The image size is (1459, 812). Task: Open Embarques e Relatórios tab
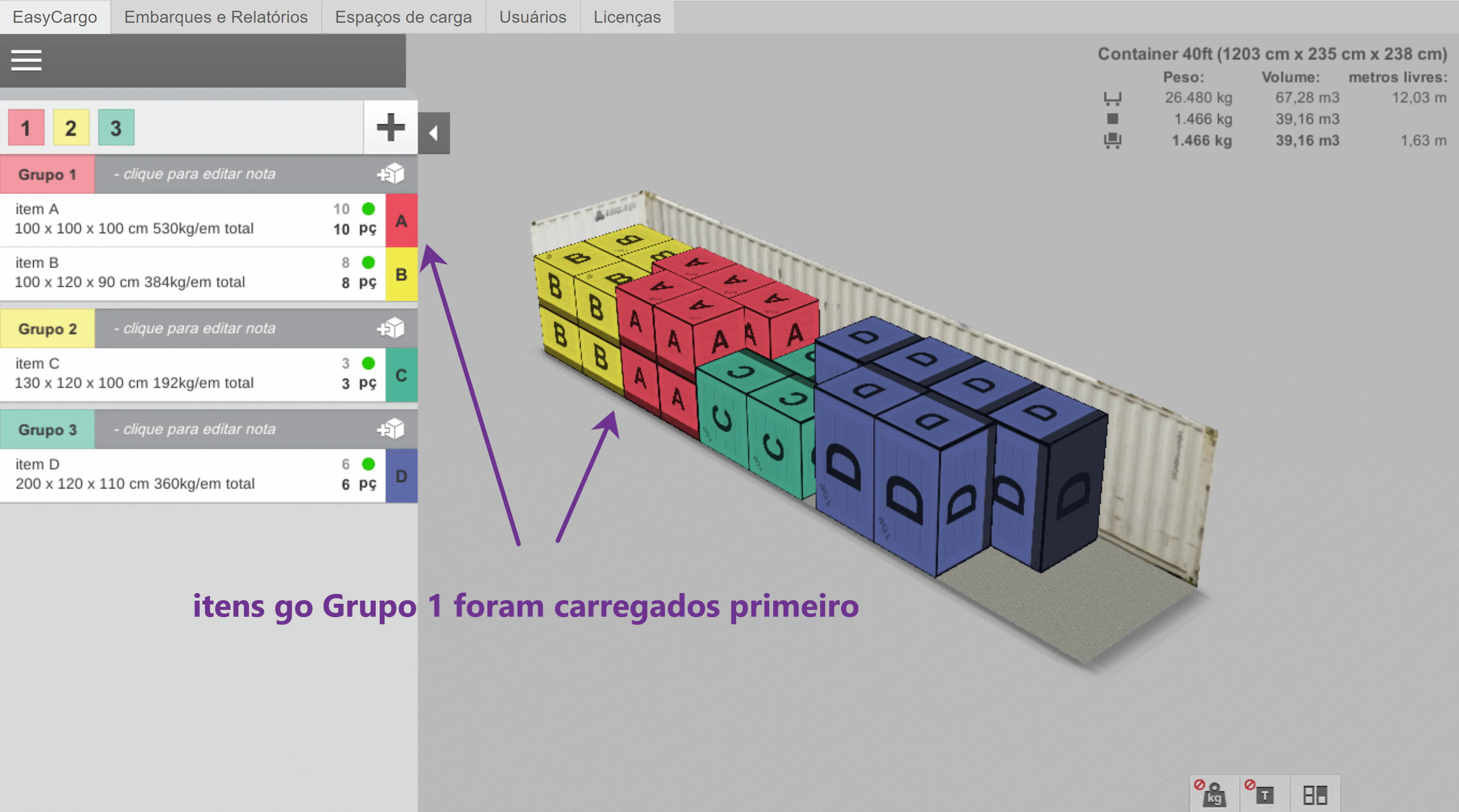(216, 17)
